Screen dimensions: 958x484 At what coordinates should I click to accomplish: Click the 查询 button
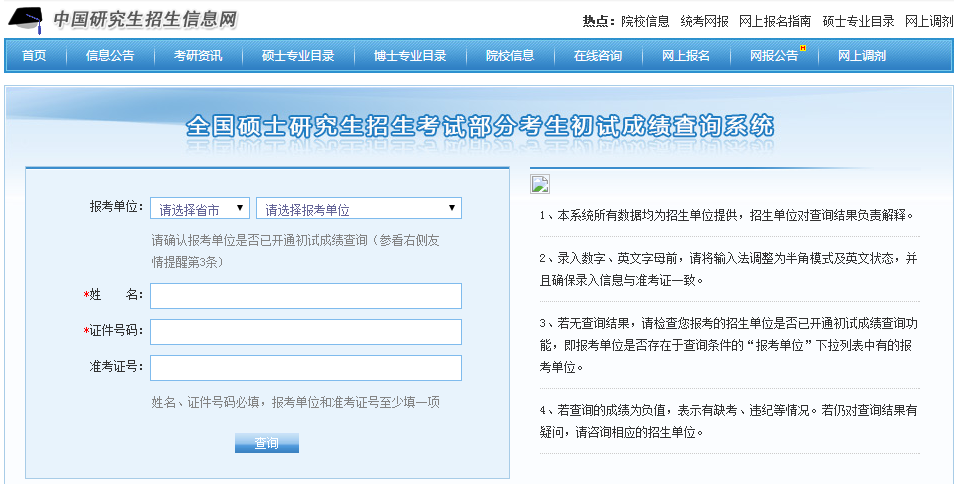click(267, 443)
